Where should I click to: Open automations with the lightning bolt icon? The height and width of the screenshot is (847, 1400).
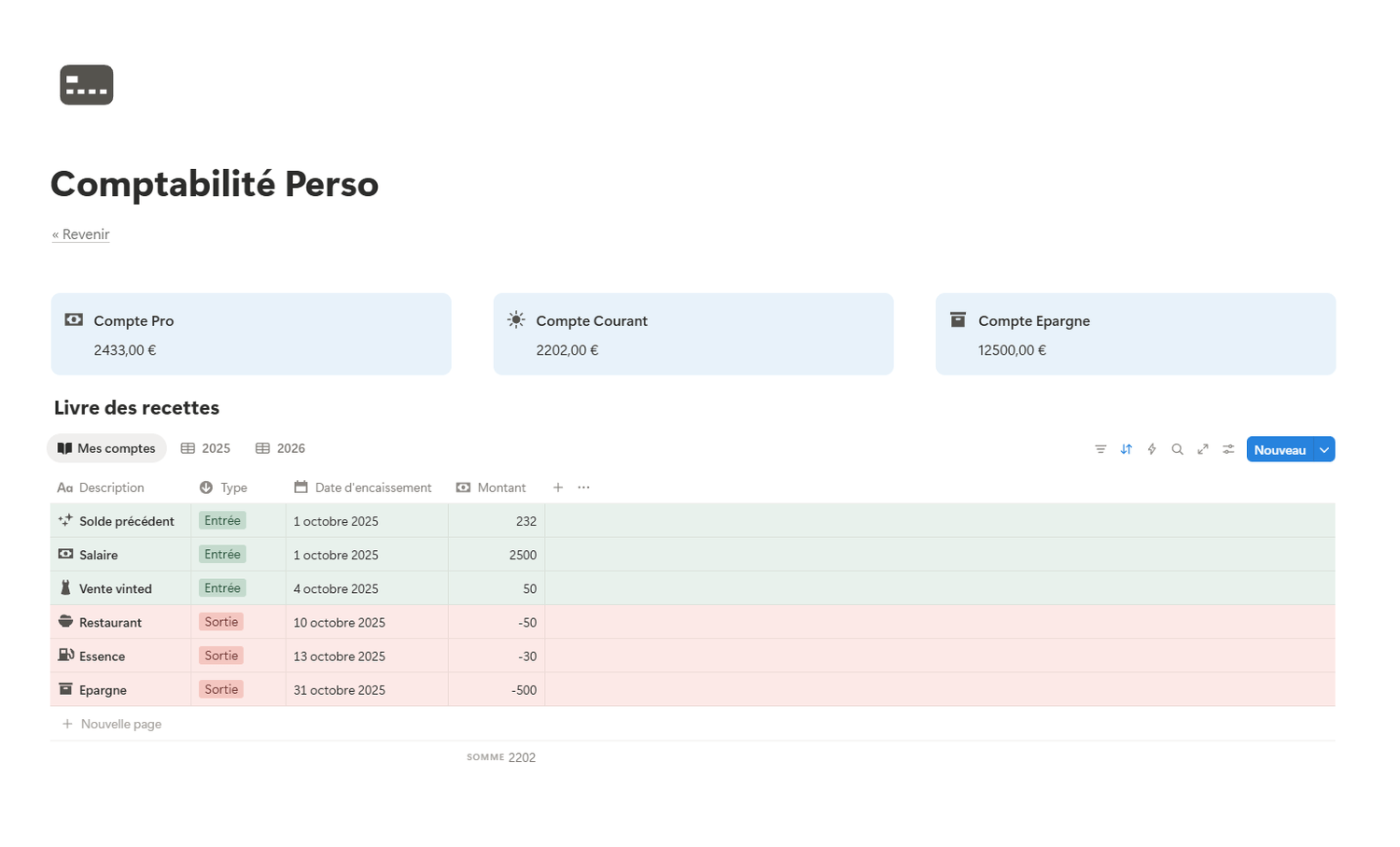tap(1152, 449)
